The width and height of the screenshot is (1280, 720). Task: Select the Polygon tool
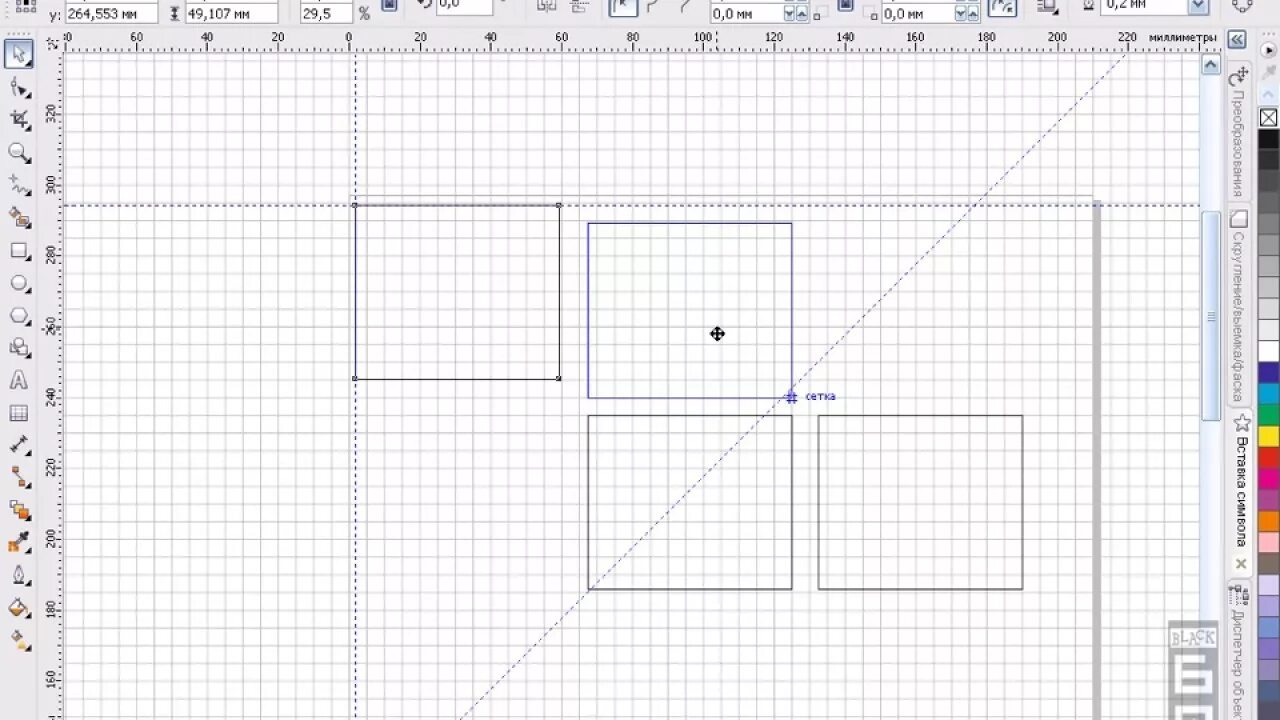(18, 316)
